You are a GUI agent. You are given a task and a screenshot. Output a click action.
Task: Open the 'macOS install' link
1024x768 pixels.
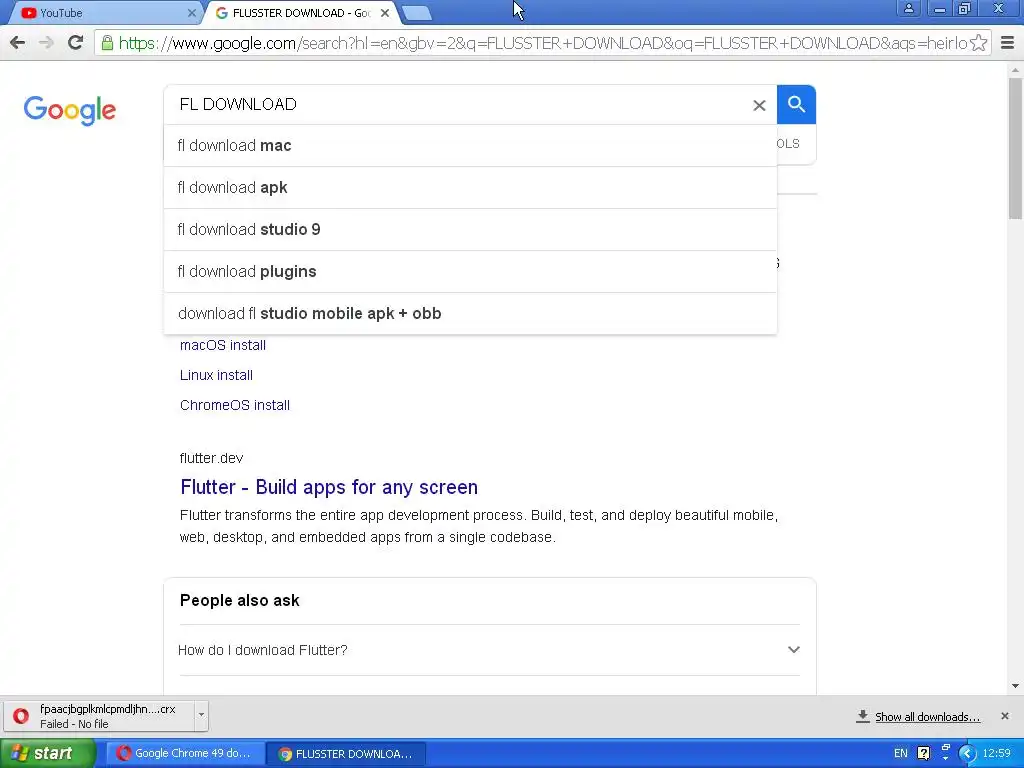pyautogui.click(x=223, y=345)
